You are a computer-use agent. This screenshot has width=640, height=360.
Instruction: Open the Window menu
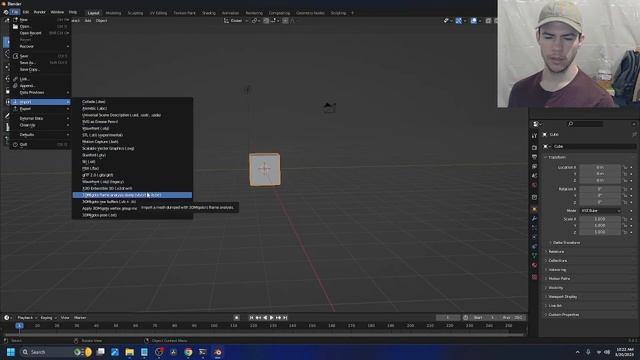tap(57, 12)
